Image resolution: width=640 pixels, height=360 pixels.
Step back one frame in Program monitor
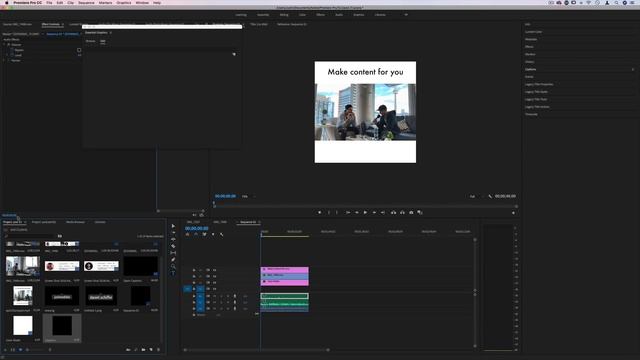[x=356, y=213]
